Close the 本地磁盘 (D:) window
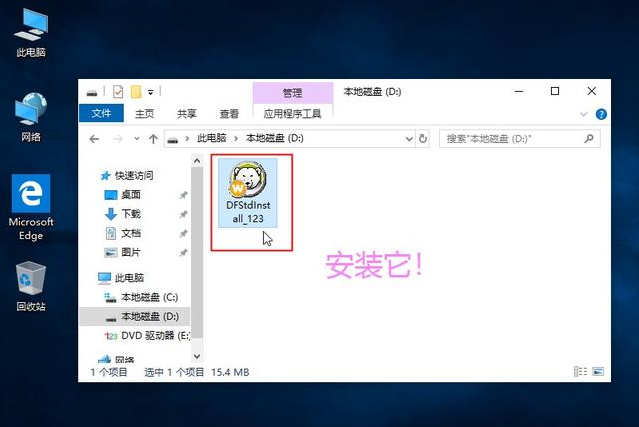Image resolution: width=639 pixels, height=427 pixels. point(592,91)
